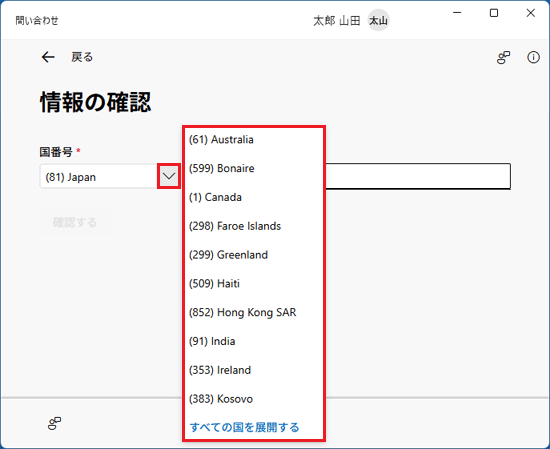
Task: Click the back arrow icon
Action: click(48, 57)
